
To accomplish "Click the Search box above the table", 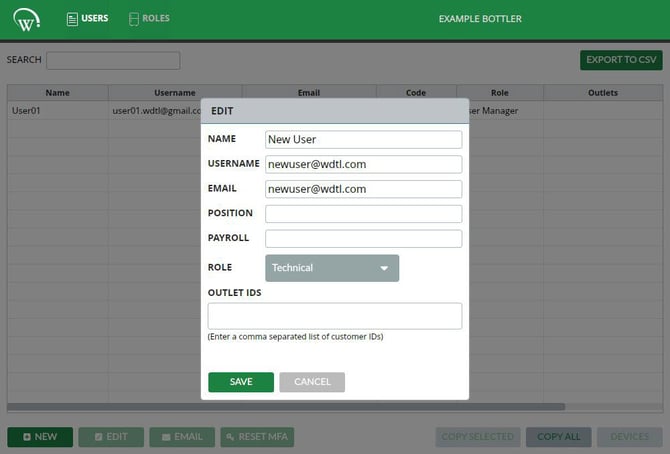I will click(113, 60).
